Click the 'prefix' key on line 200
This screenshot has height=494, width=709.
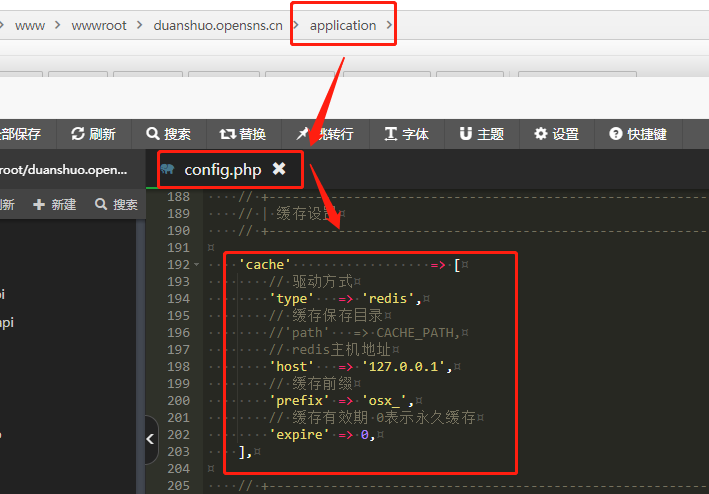299,401
